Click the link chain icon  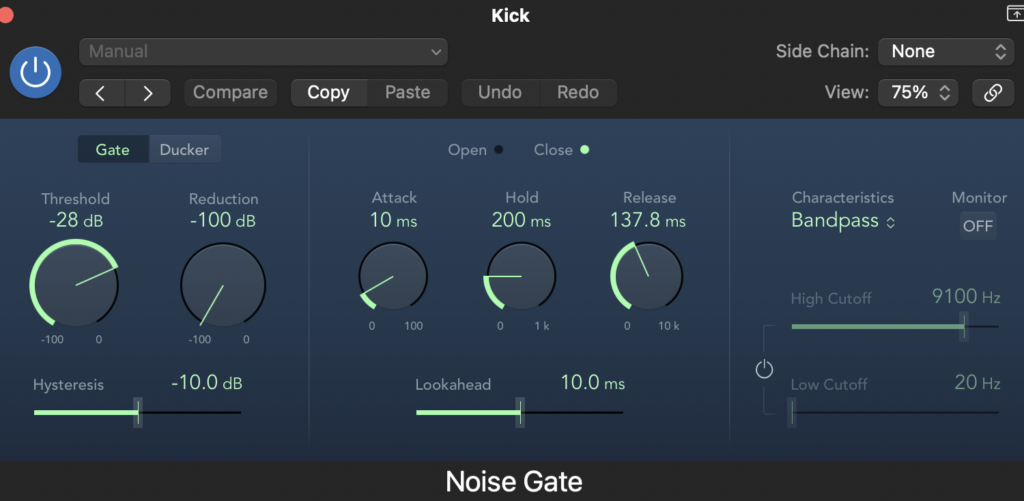point(992,93)
